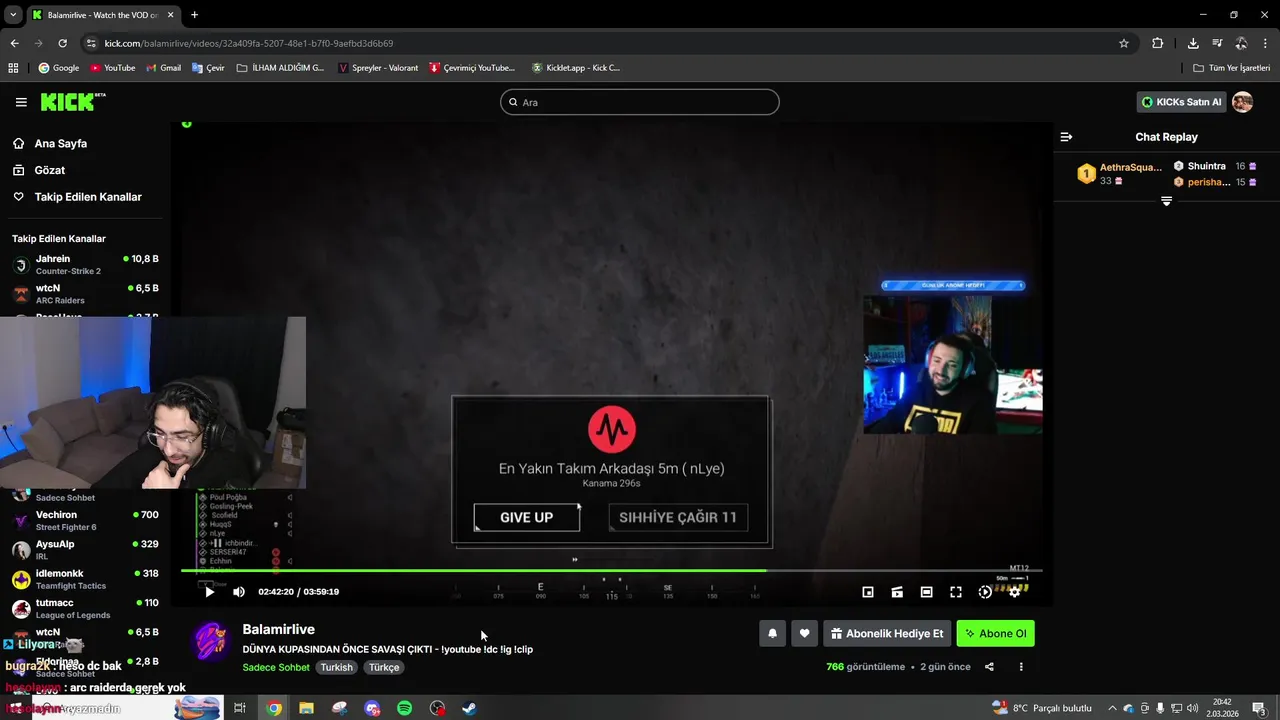Click the Ara search field

(640, 102)
